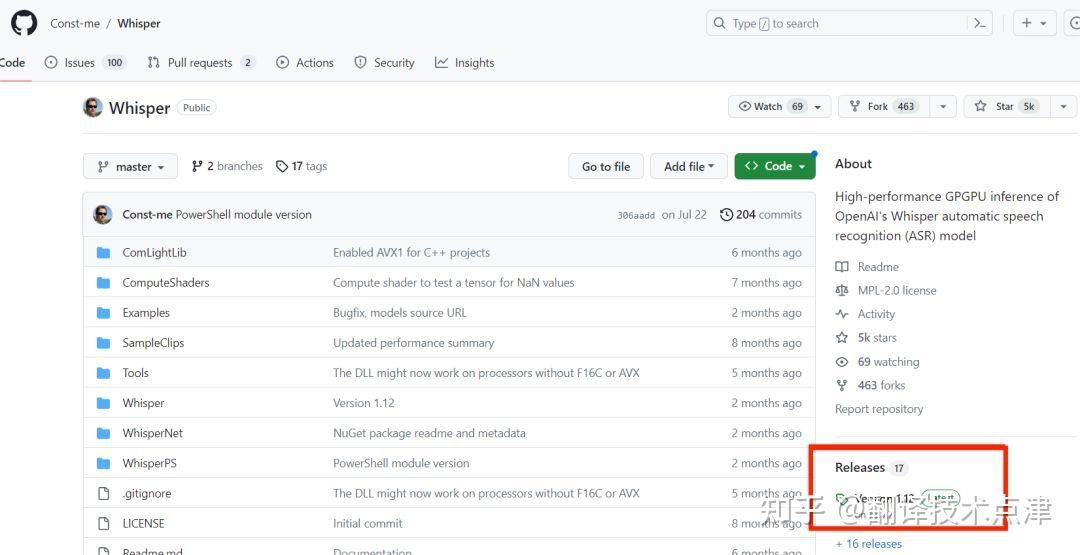The image size is (1080, 555).
Task: Switch to the Pull requests tab
Action: (201, 63)
